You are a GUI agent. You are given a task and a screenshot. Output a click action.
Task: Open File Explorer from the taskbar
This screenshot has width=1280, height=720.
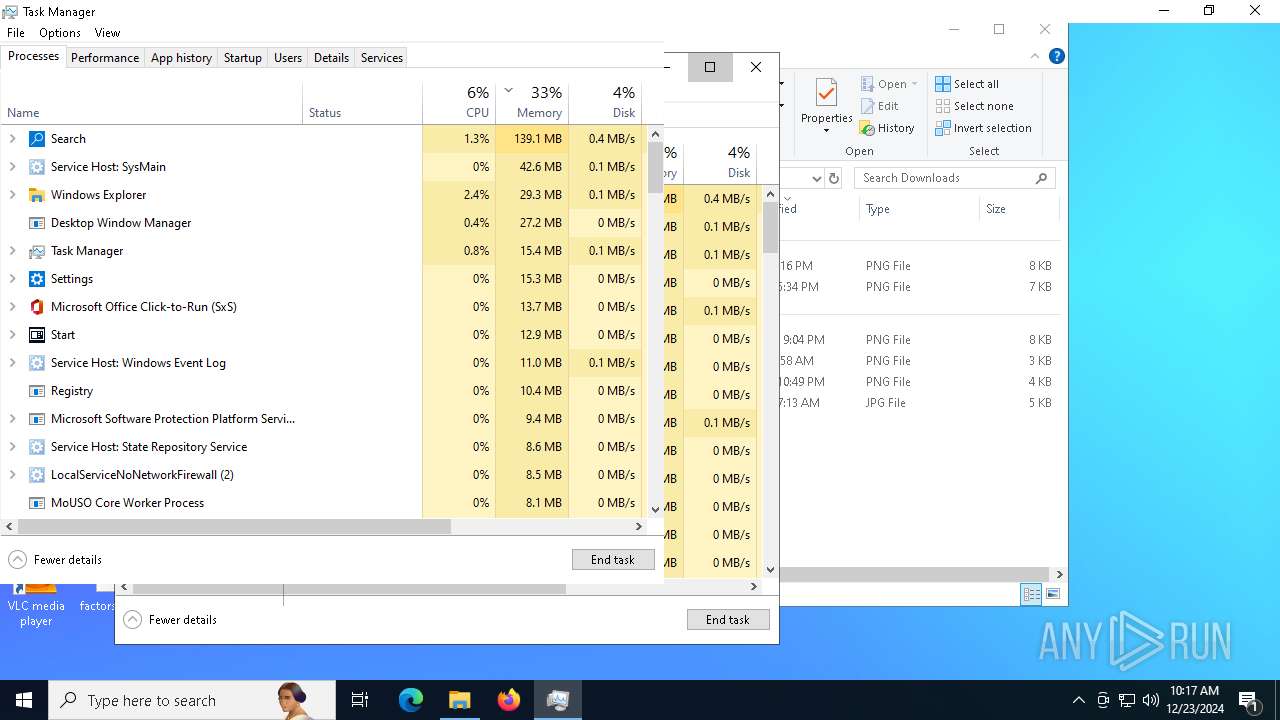pos(459,700)
